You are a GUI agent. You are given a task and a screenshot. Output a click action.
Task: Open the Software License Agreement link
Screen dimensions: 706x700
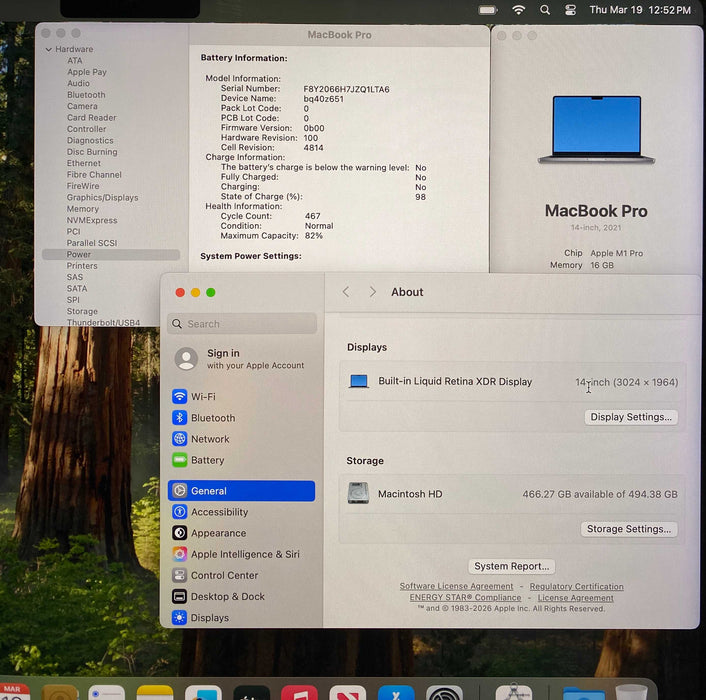[x=456, y=586]
